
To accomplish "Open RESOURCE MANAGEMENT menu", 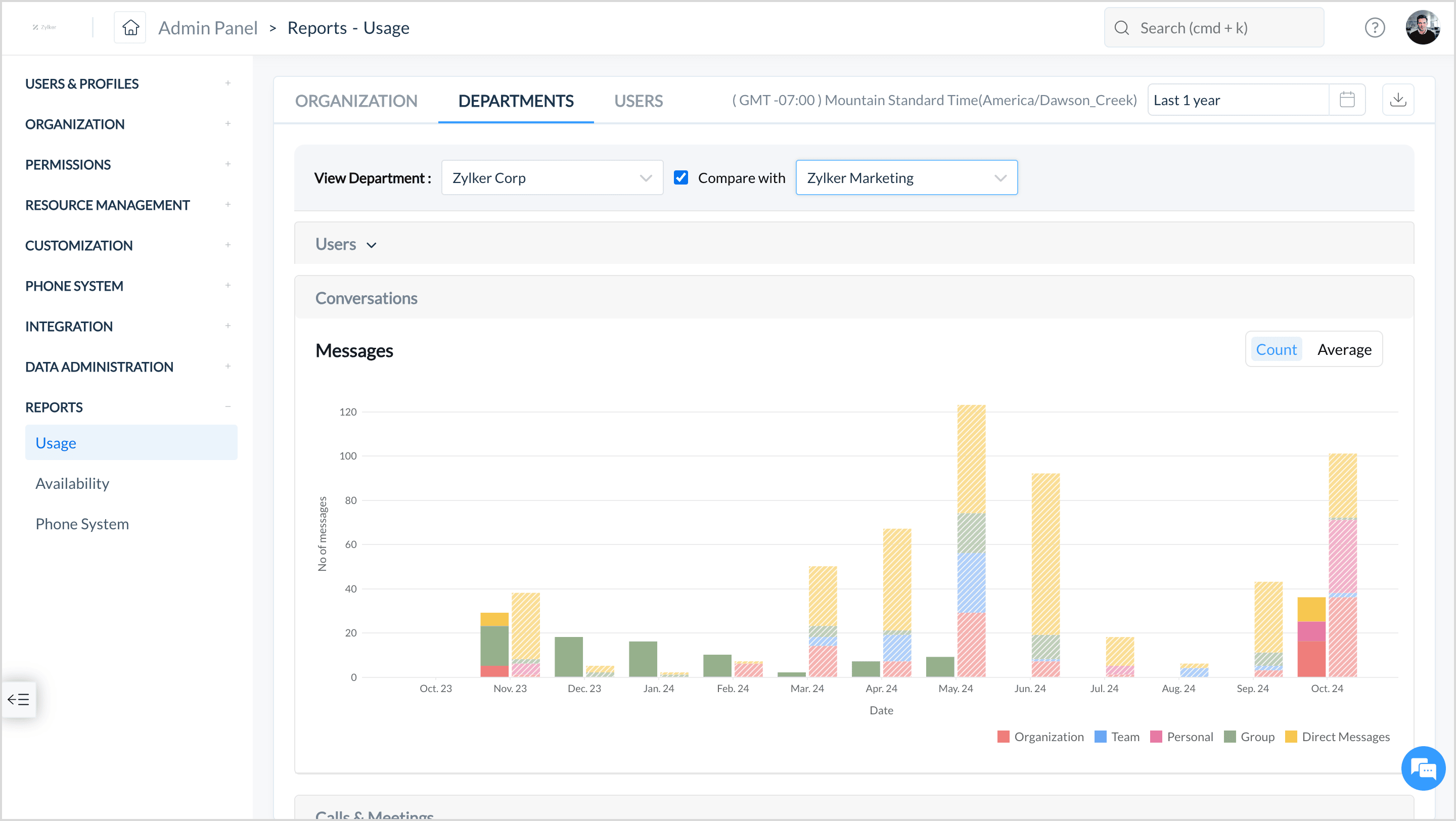I will (x=107, y=205).
